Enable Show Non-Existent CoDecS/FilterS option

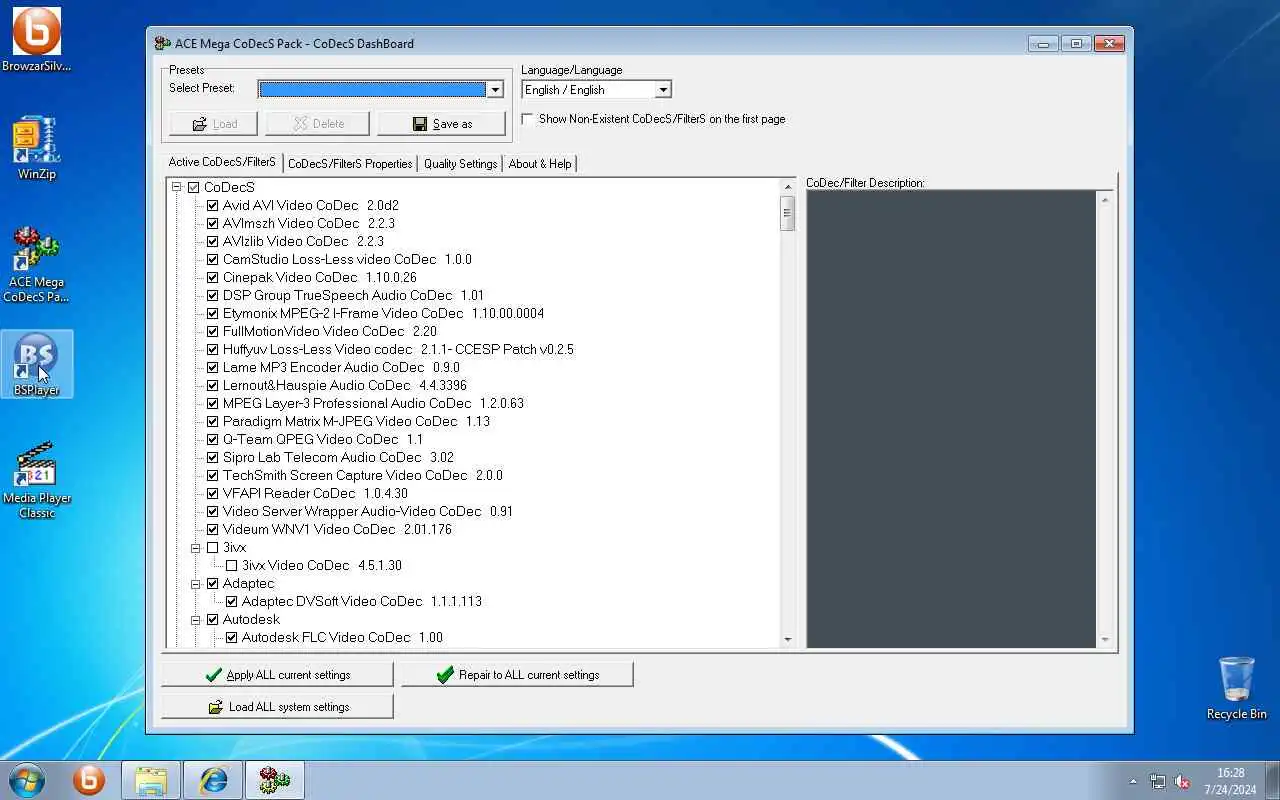click(x=528, y=119)
